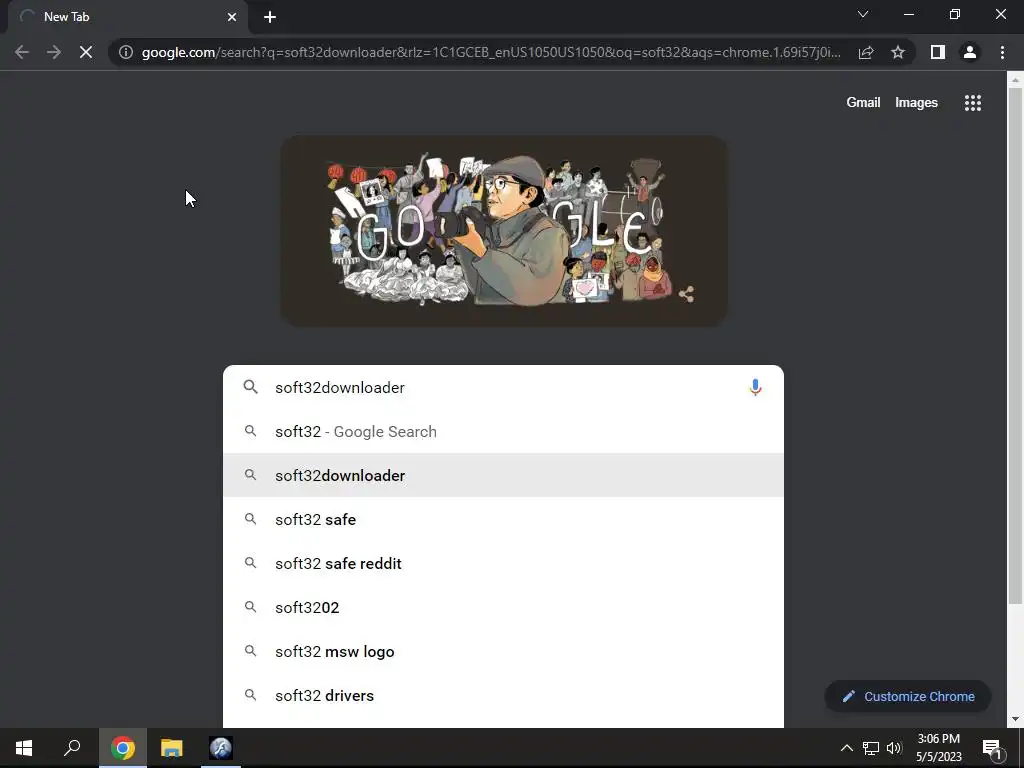This screenshot has width=1024, height=768.
Task: Select suggestion soft3202
Action: [x=503, y=607]
